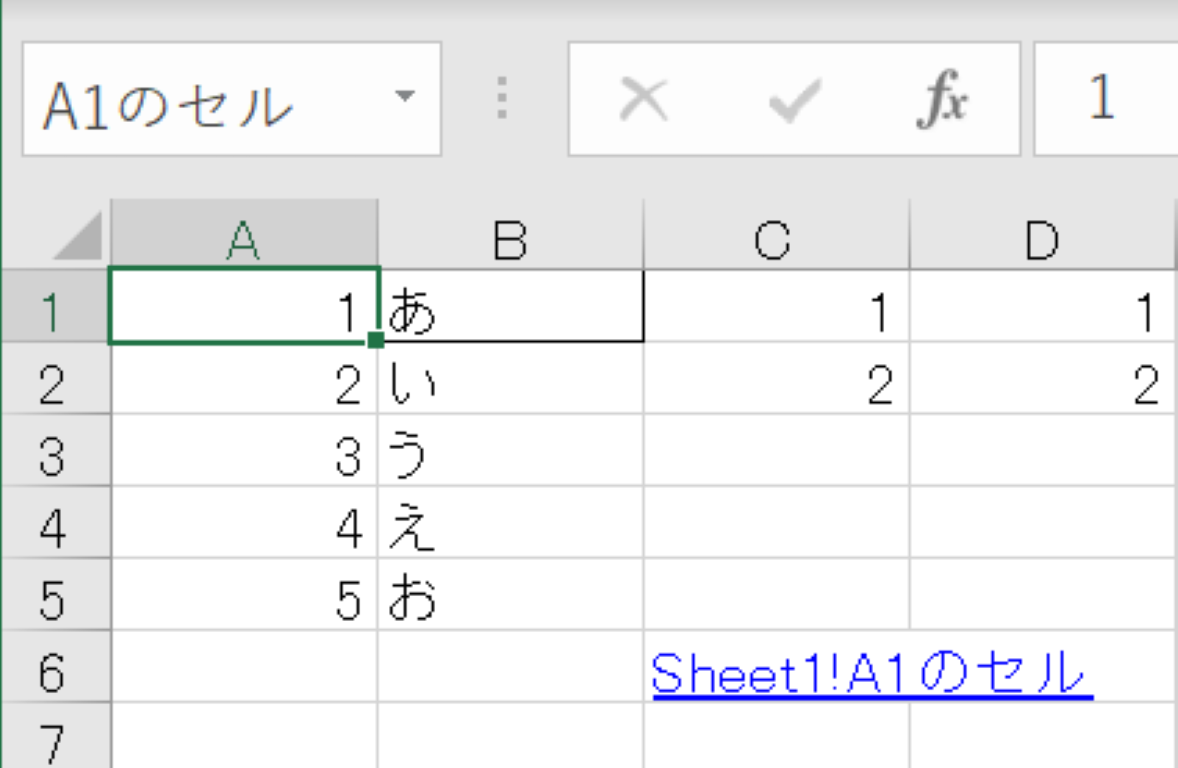
Task: Click the formula bar showing the value 1
Action: pos(1100,97)
